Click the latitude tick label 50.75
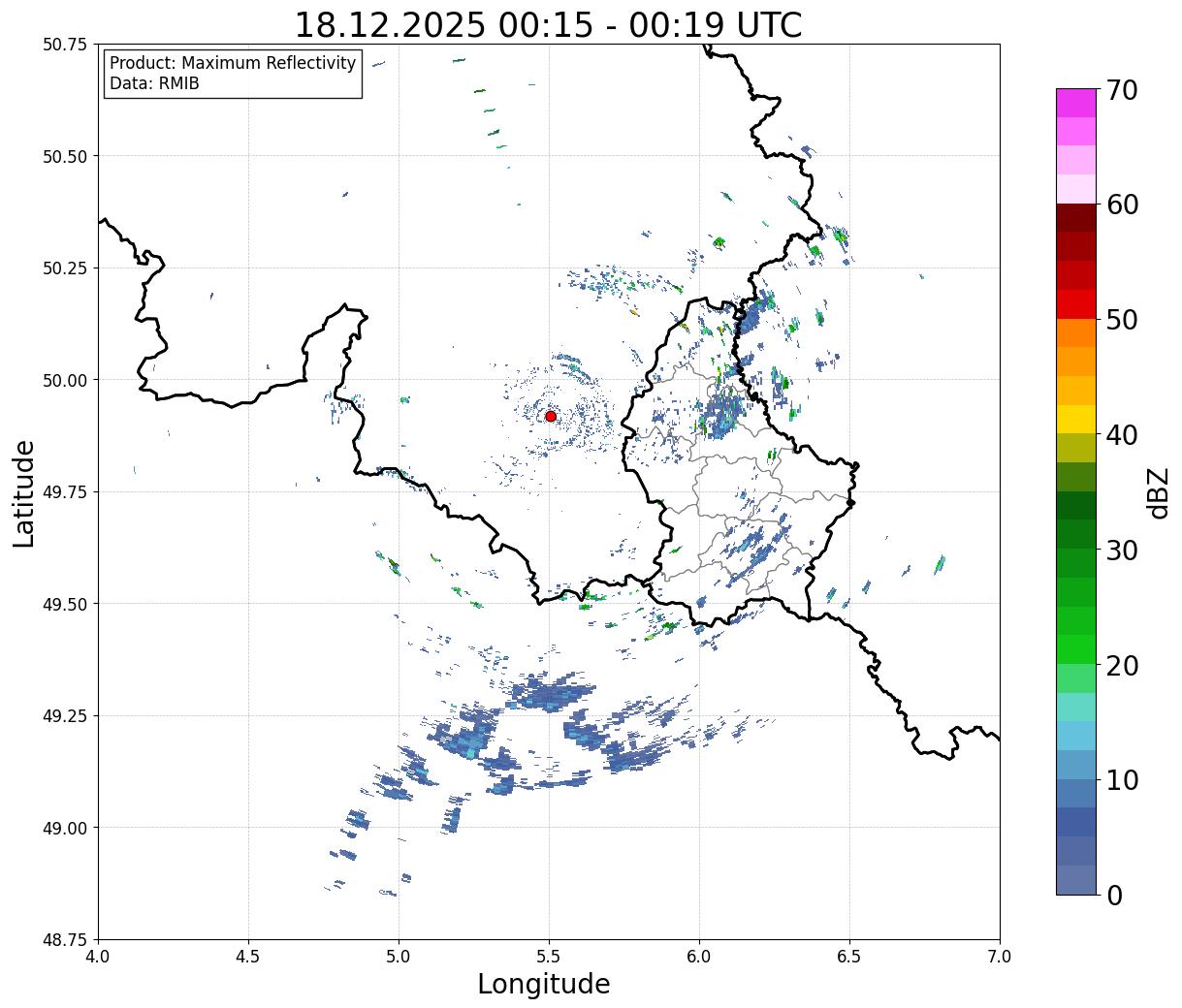 pyautogui.click(x=65, y=45)
